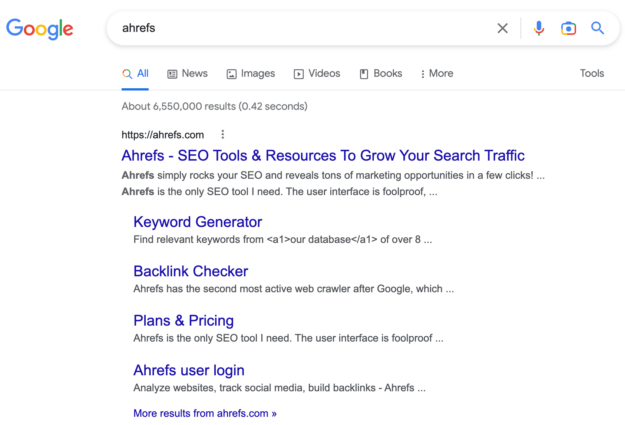This screenshot has height=425, width=625.
Task: Open options for ahrefs.com result
Action: tap(223, 135)
